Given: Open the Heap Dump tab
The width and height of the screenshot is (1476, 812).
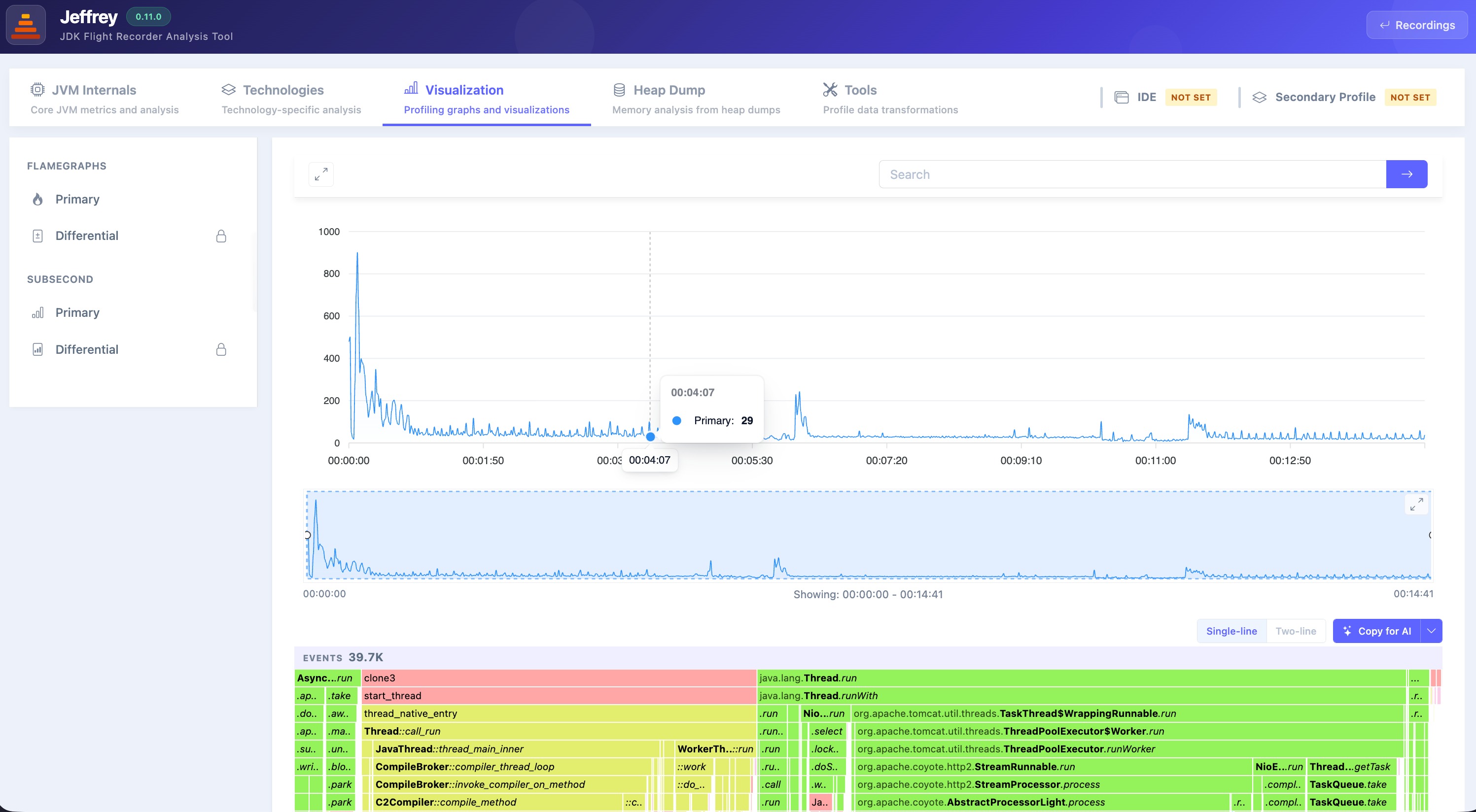Looking at the screenshot, I should click(696, 99).
